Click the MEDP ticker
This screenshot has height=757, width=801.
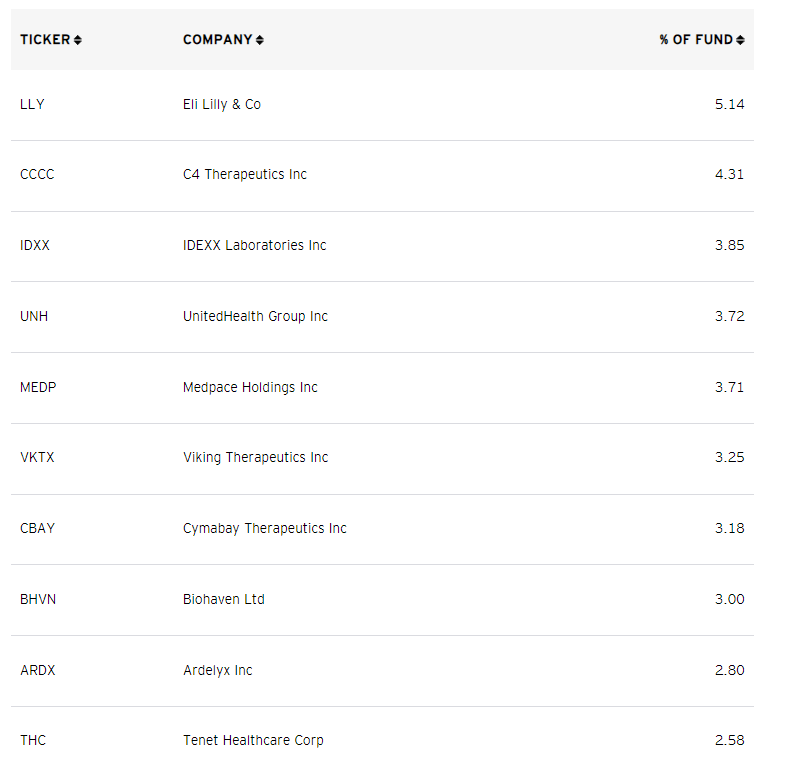(38, 387)
